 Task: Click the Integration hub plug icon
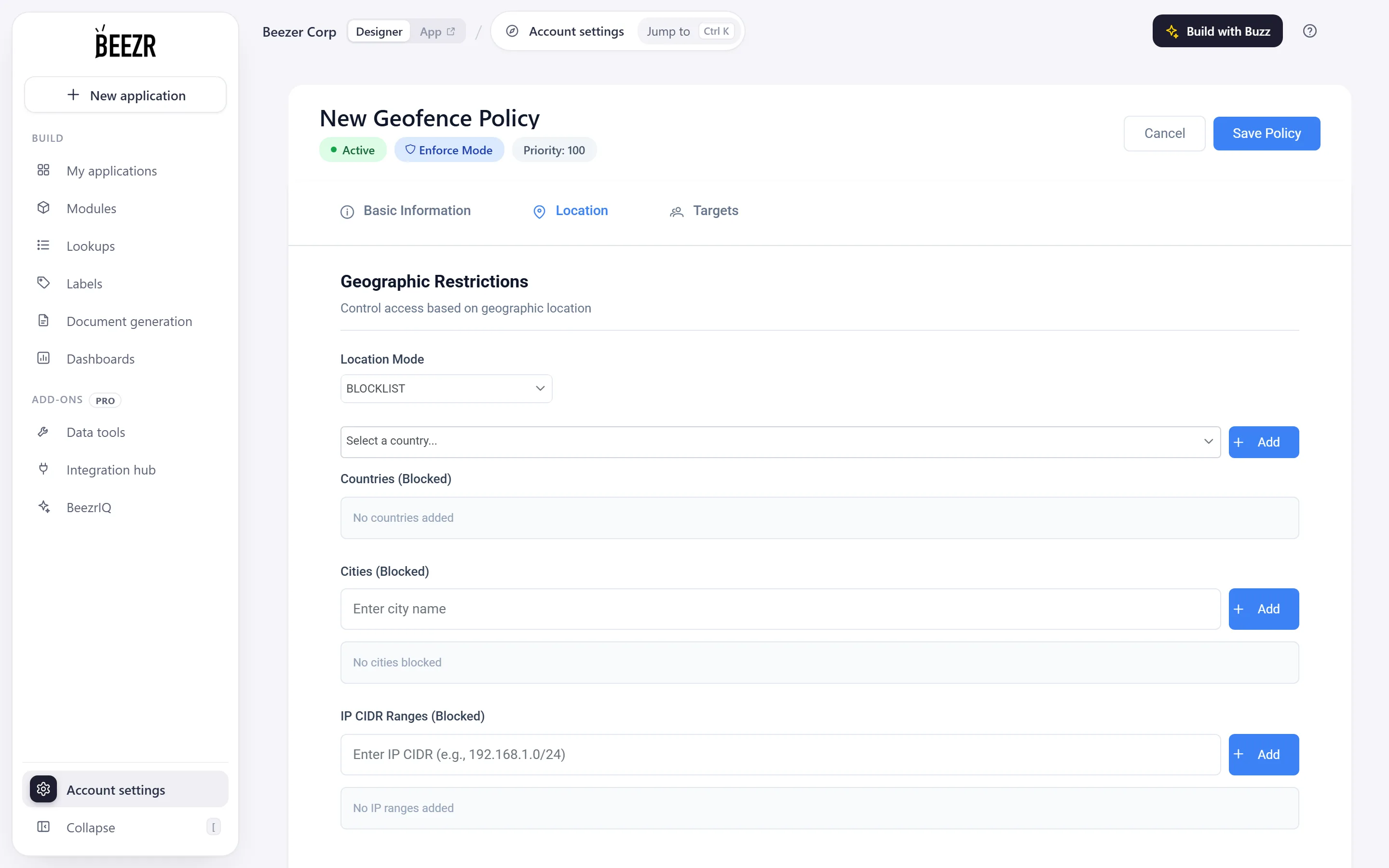(x=43, y=470)
